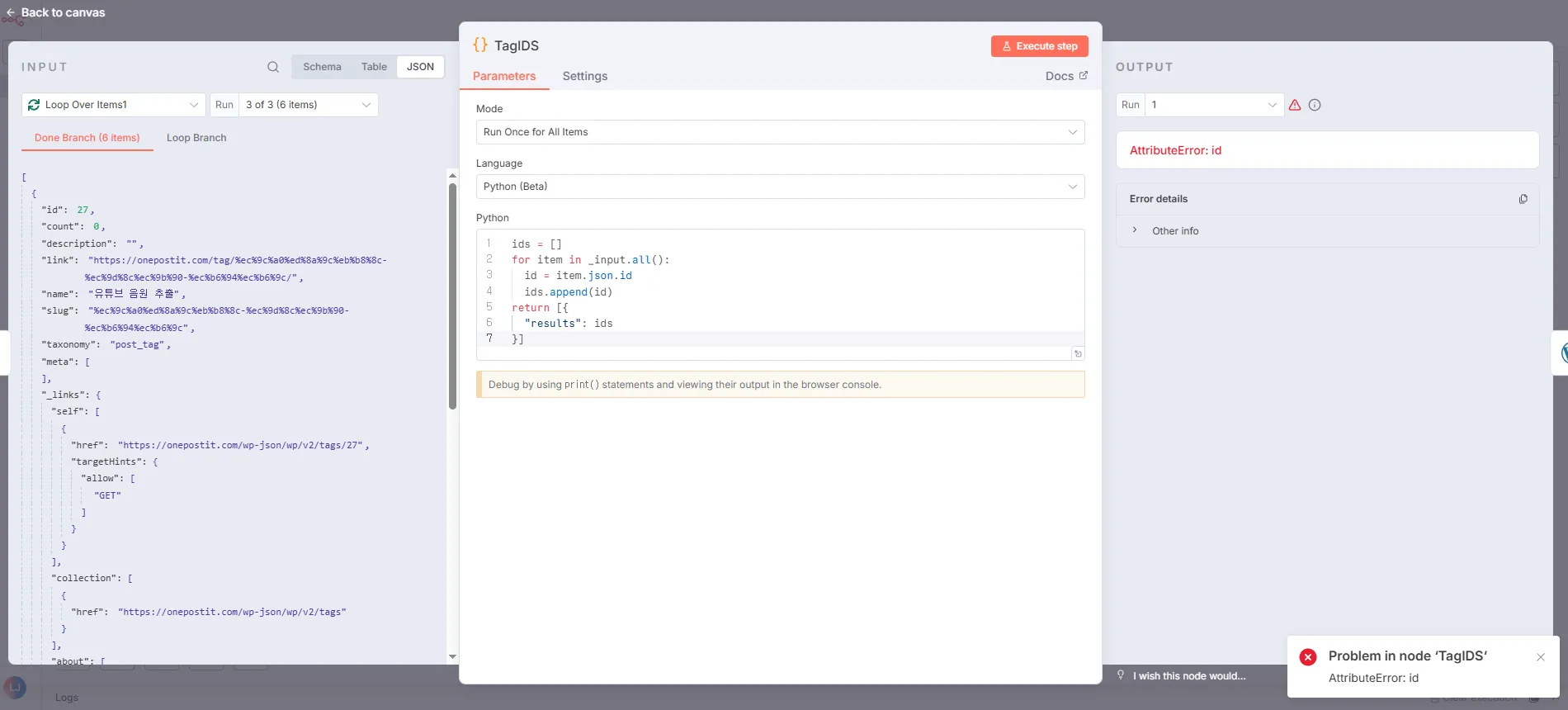Open the Parameters tab
1568x710 pixels.
[504, 76]
